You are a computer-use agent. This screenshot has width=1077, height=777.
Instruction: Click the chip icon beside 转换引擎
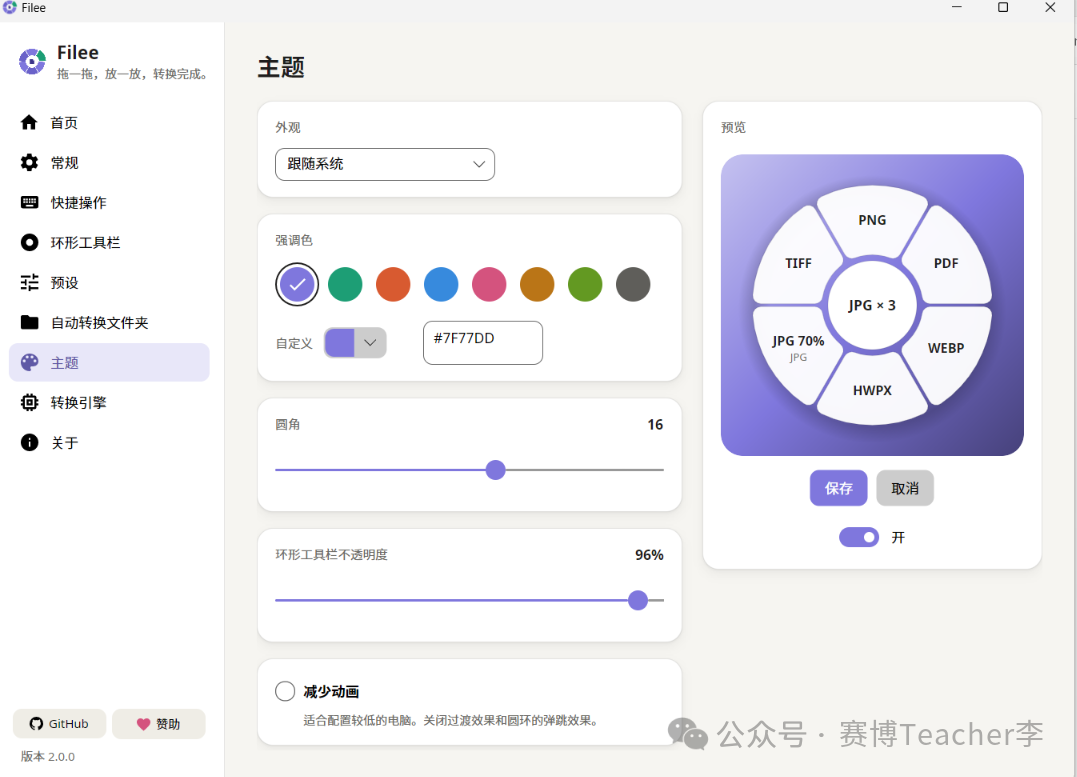pos(29,403)
